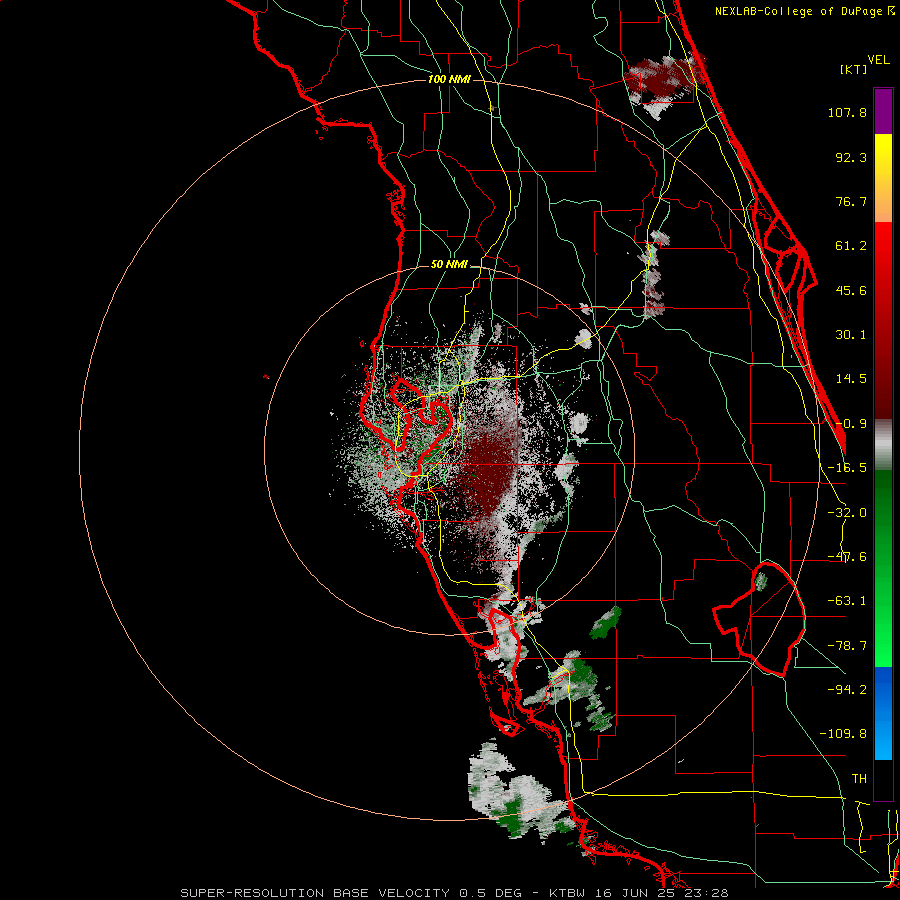Pick the green band of the velocity scale

tap(883, 568)
